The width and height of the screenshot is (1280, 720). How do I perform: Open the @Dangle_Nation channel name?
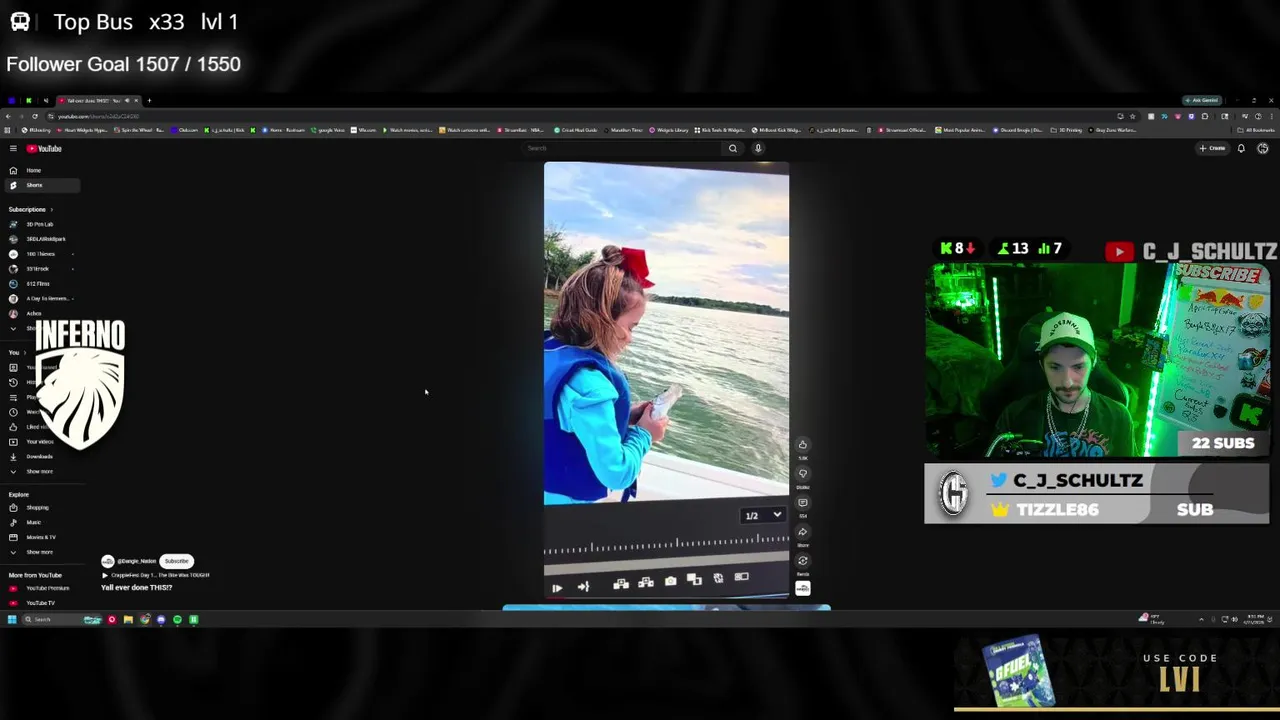tap(137, 562)
